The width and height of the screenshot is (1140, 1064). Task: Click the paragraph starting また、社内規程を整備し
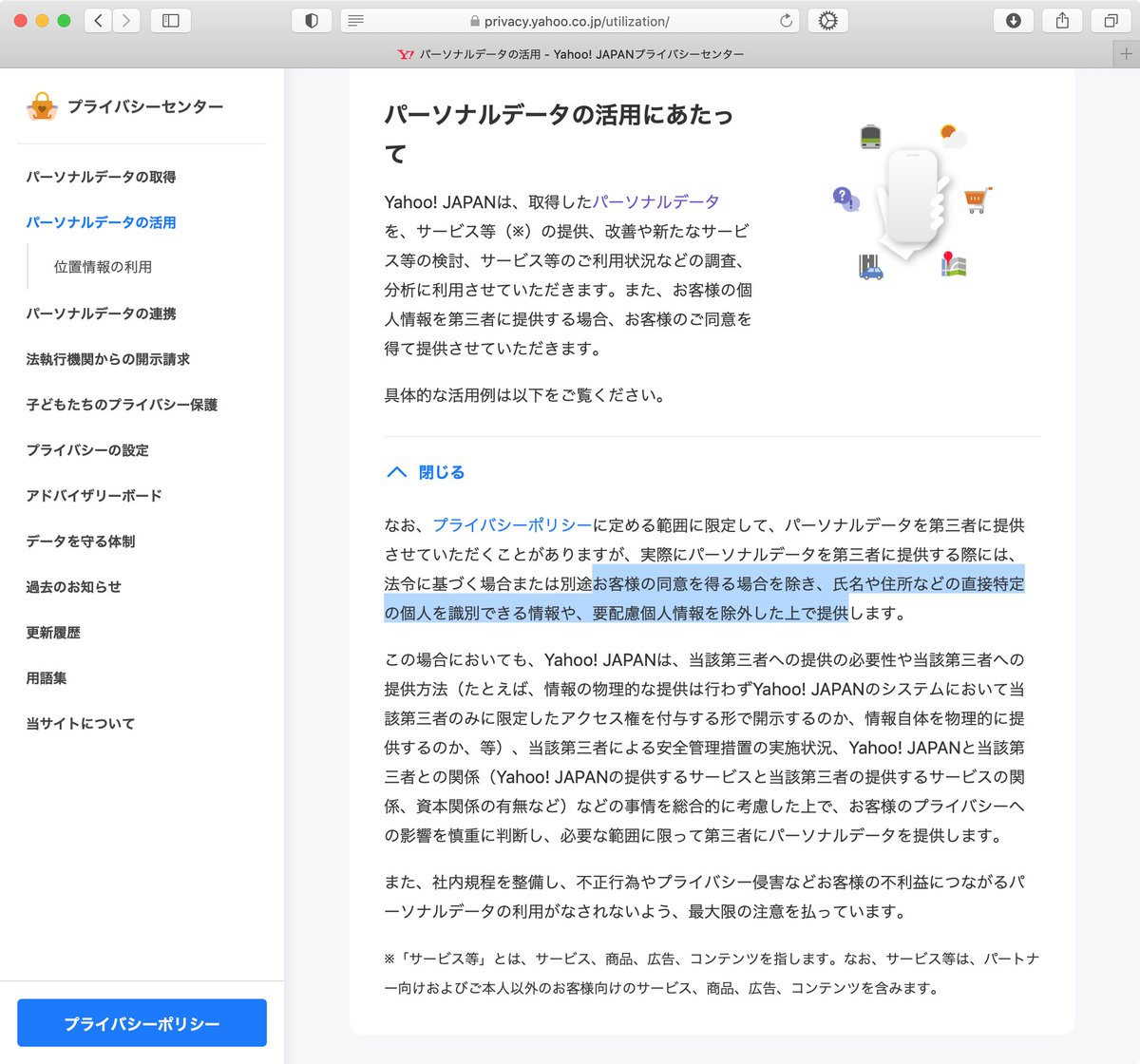pyautogui.click(x=704, y=897)
